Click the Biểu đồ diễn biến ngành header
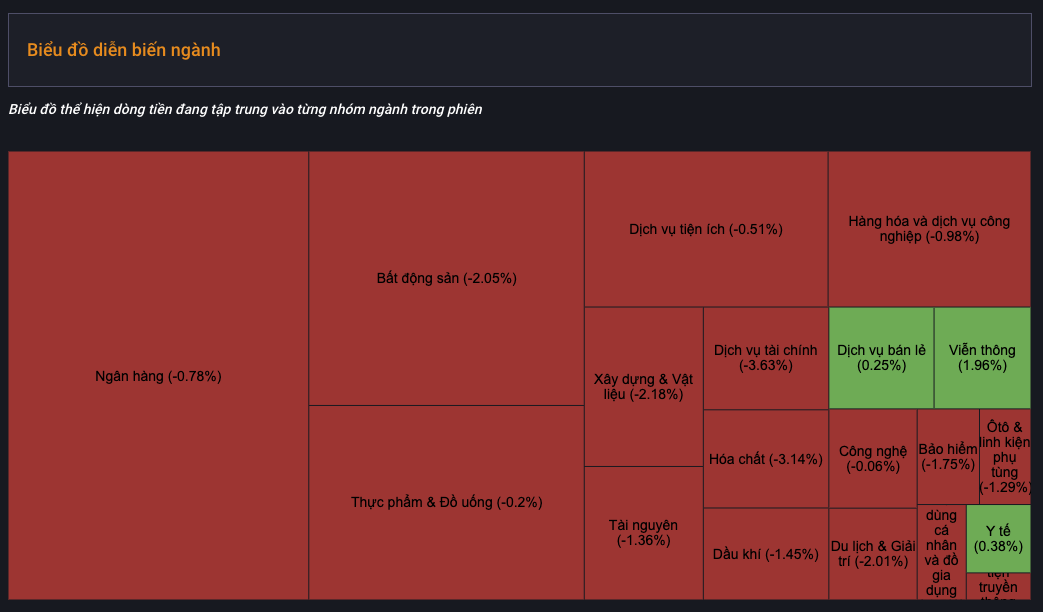Image resolution: width=1043 pixels, height=612 pixels. click(x=124, y=50)
